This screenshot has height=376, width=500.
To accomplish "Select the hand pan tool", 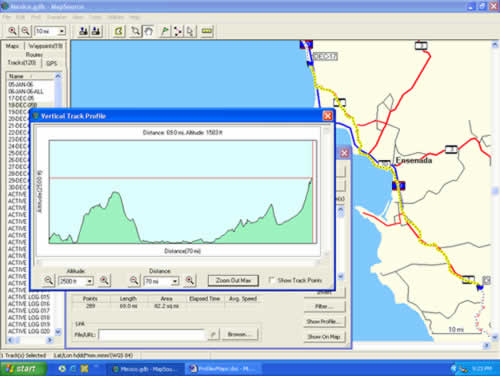I will point(148,31).
